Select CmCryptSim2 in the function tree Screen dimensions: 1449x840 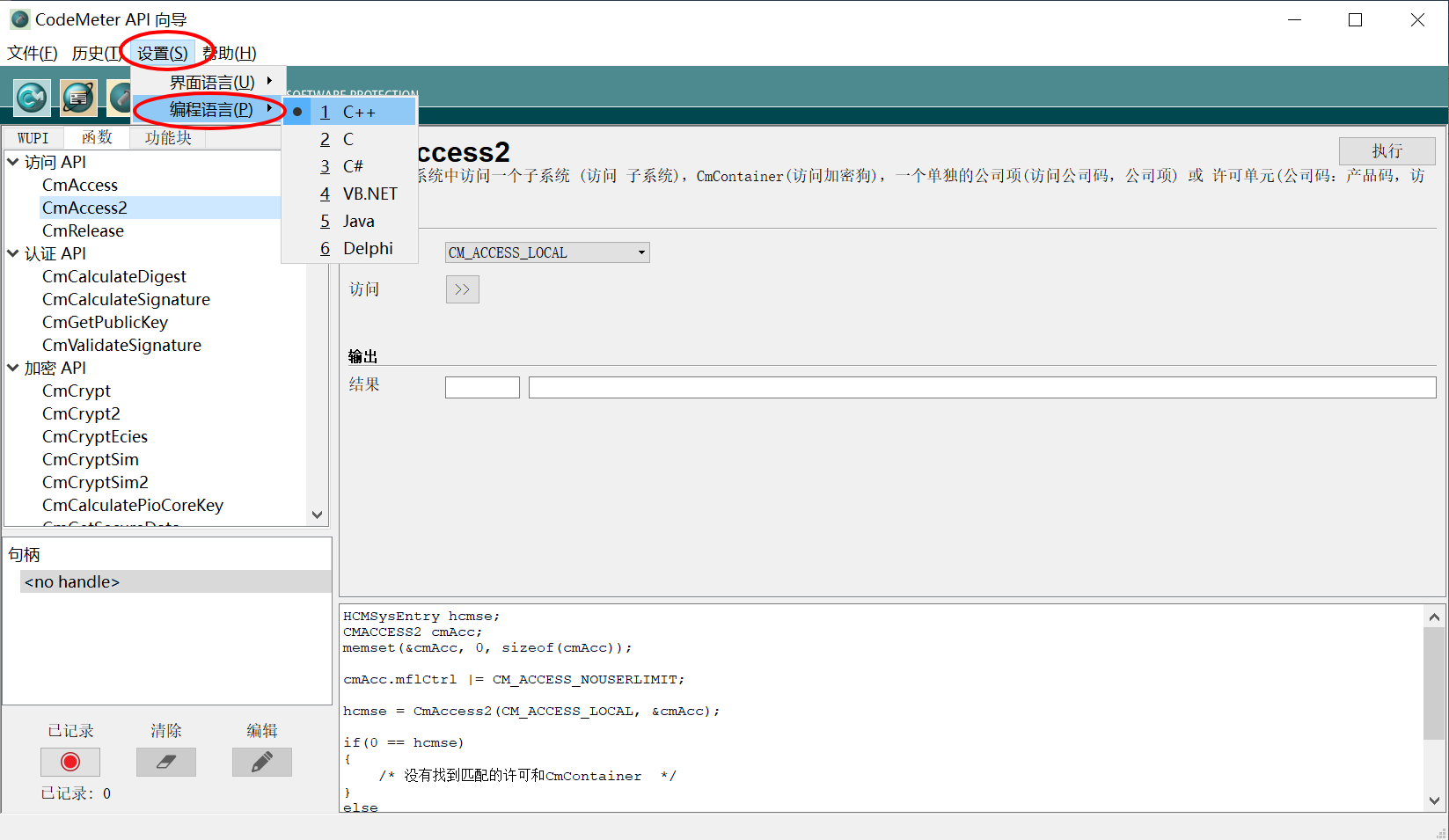pos(95,482)
